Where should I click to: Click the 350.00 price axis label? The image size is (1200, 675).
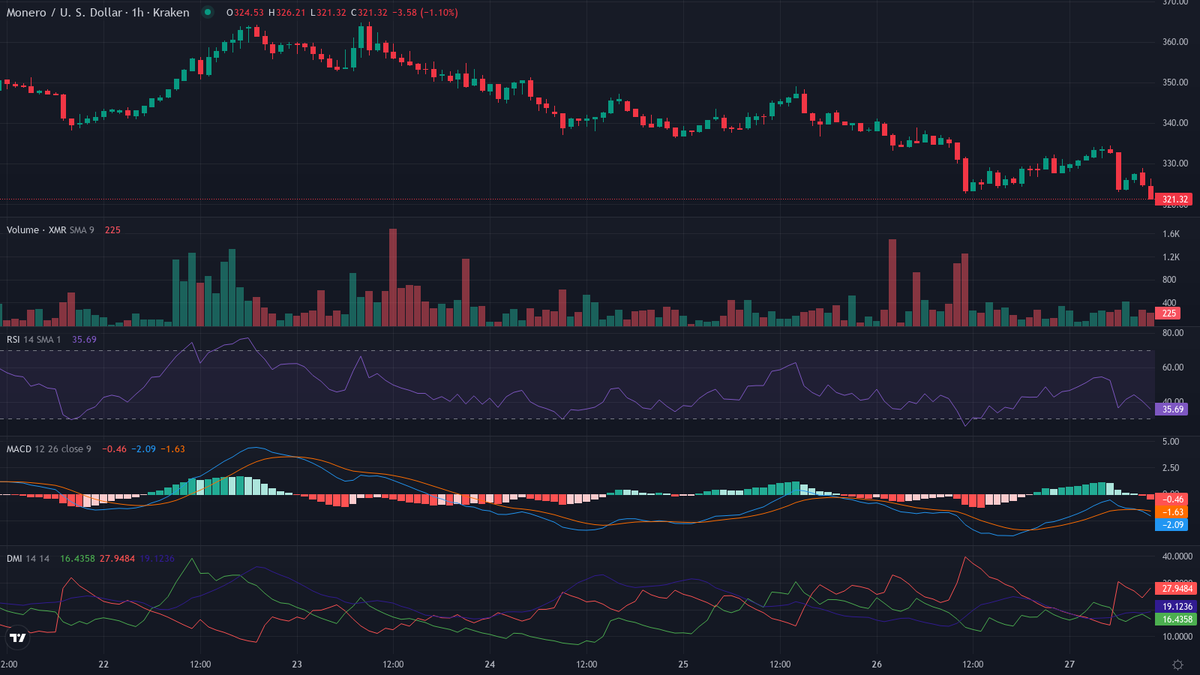click(1174, 82)
